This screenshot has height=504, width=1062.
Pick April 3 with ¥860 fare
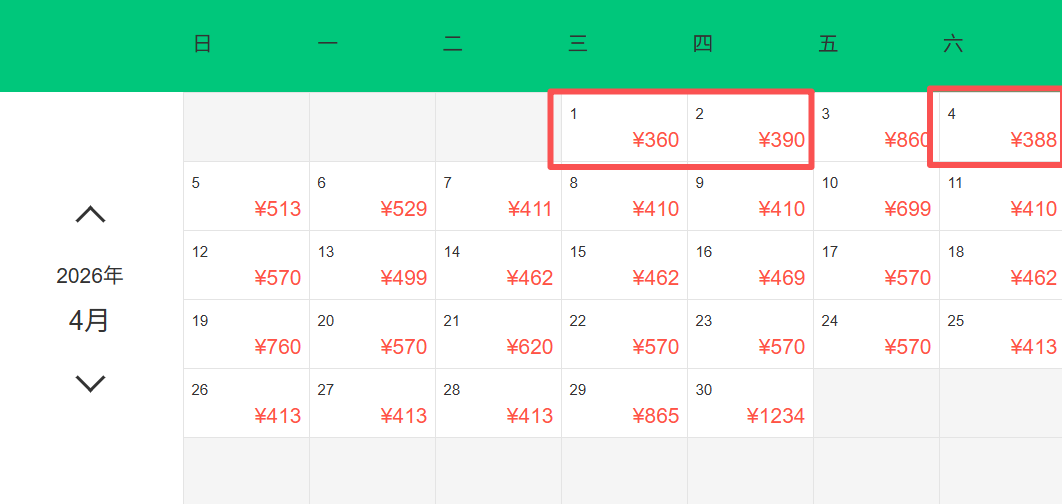(x=876, y=127)
